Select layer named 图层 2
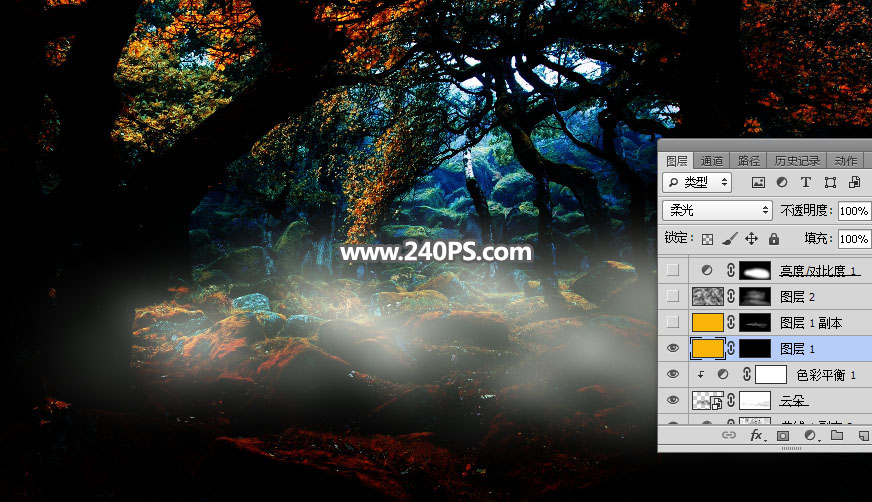 tap(797, 297)
